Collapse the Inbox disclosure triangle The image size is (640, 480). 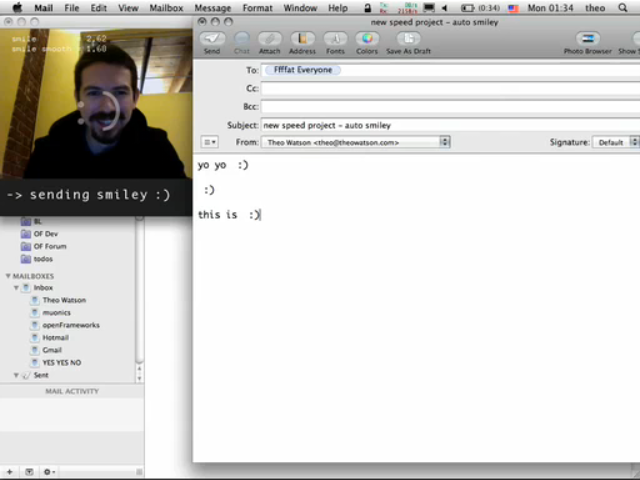point(16,288)
